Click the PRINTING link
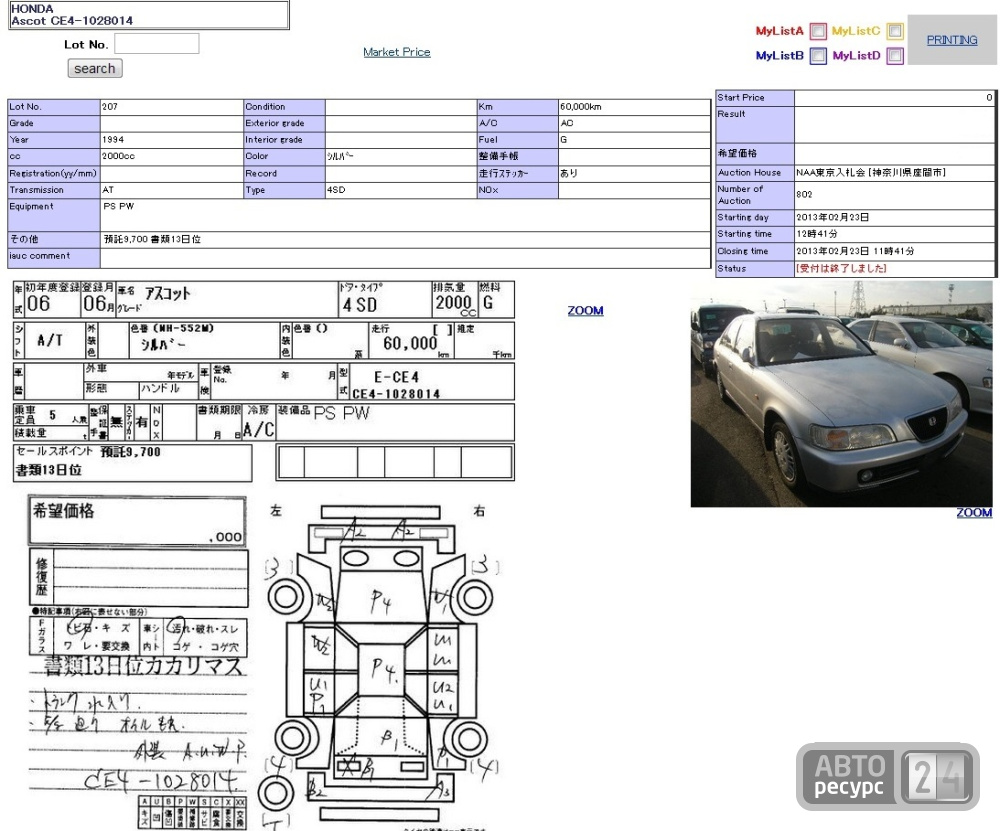Screen dimensions: 1000x831 [x=952, y=40]
